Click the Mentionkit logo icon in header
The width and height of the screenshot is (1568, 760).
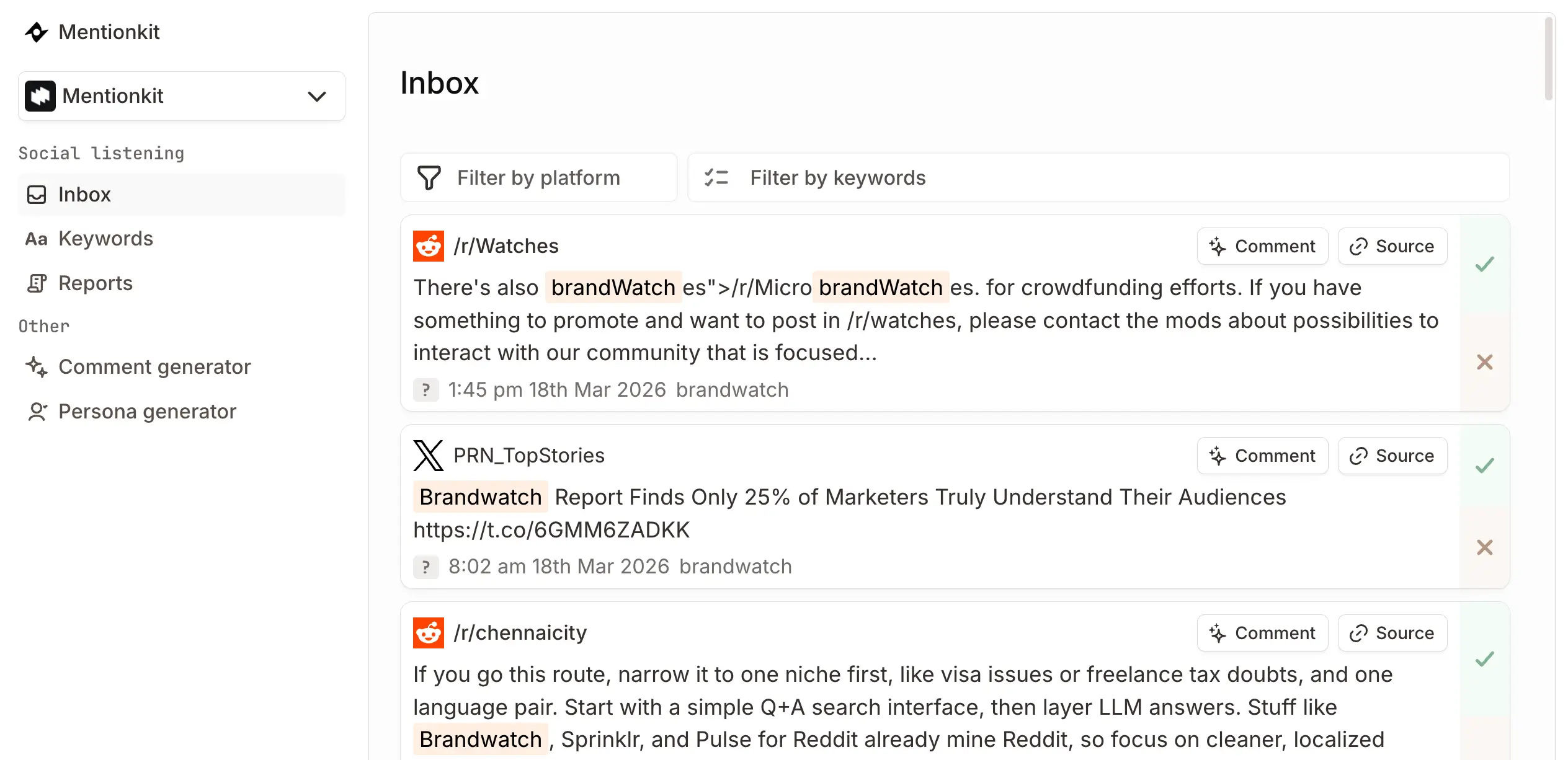(37, 32)
